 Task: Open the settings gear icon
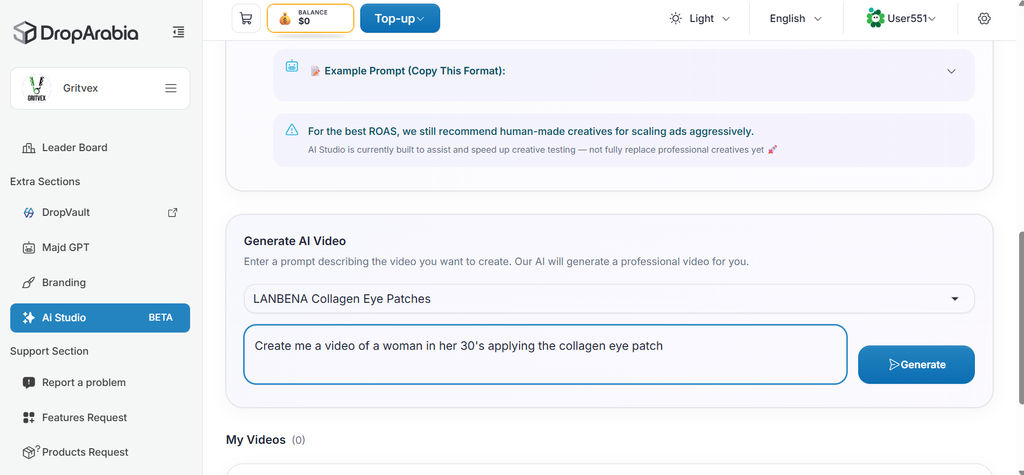[x=984, y=18]
